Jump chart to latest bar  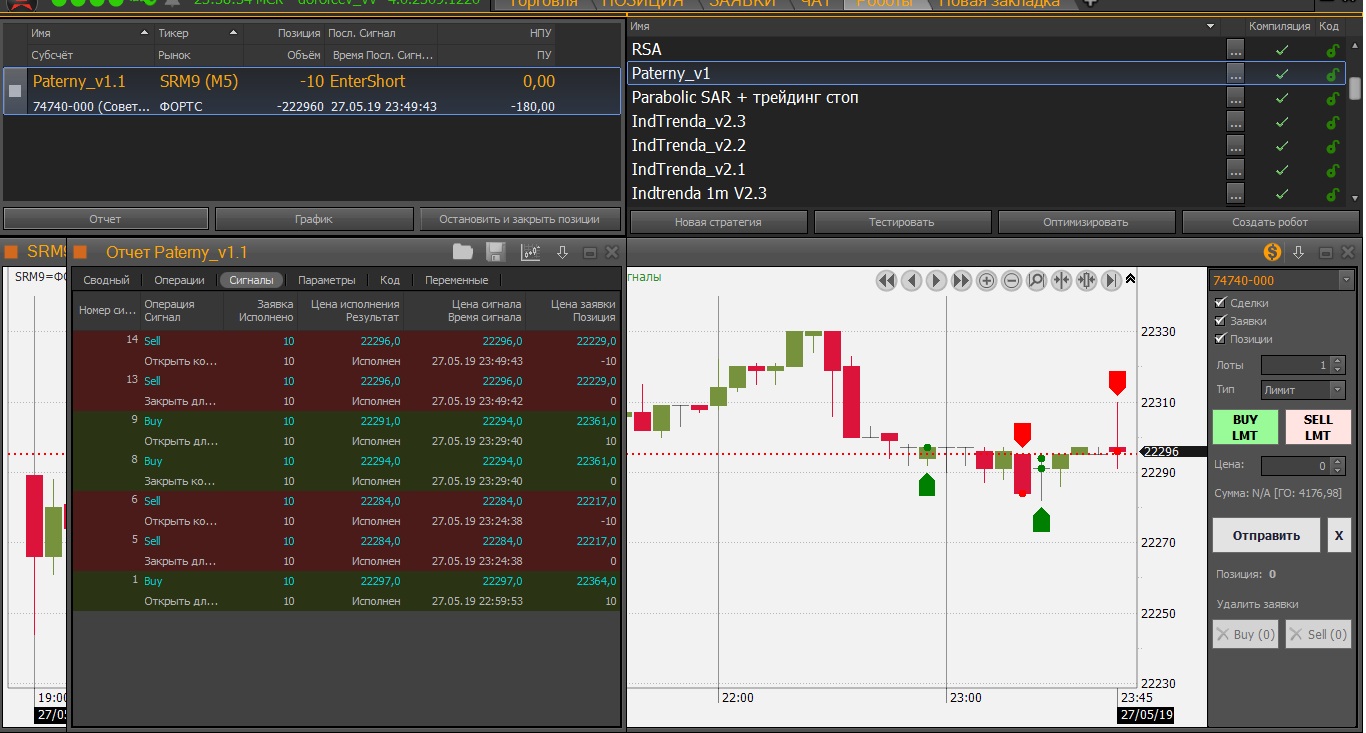pyautogui.click(x=1111, y=281)
